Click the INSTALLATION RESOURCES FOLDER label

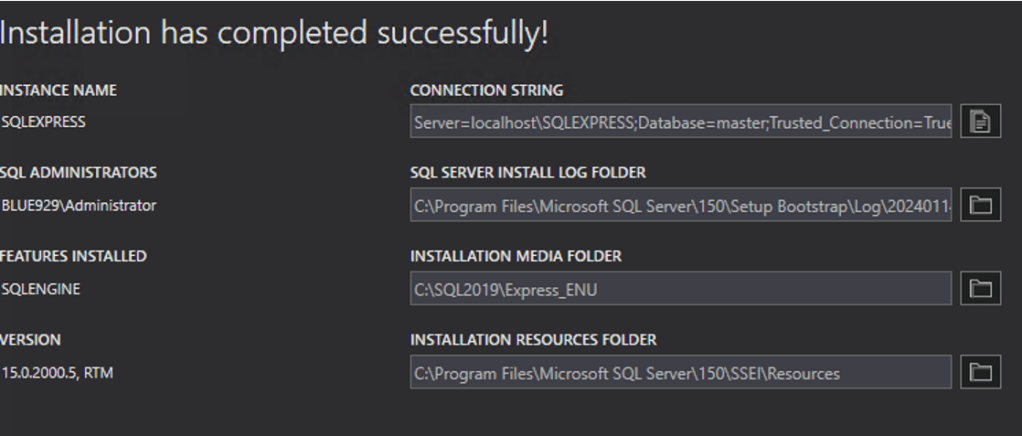533,340
